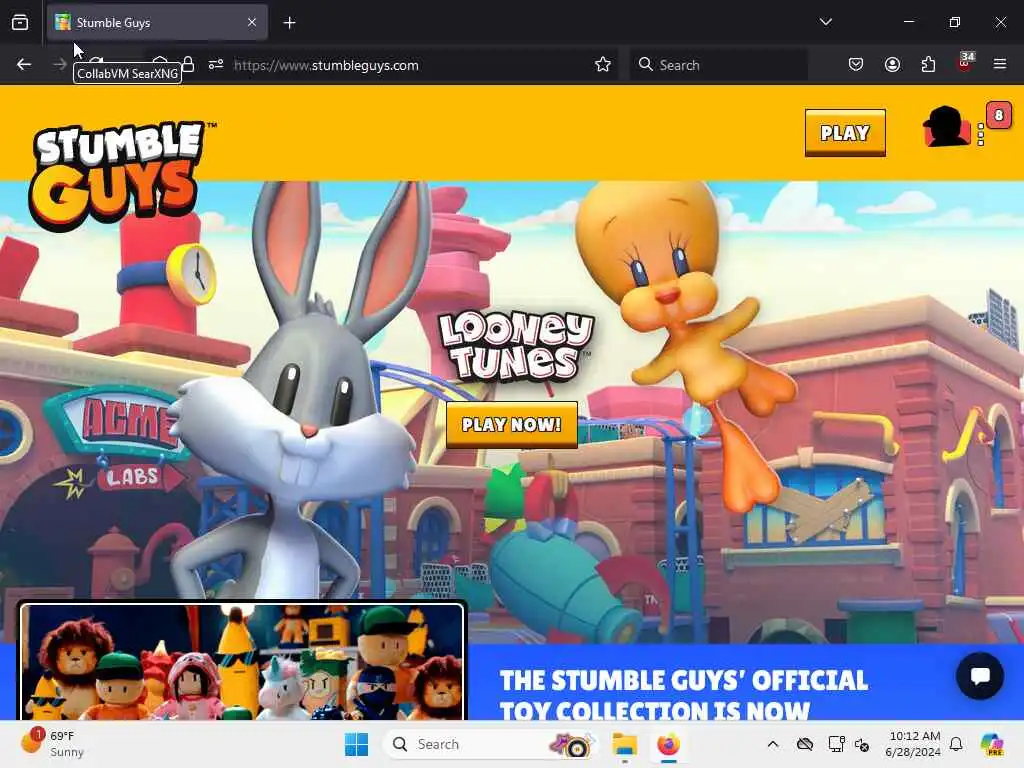Click the red notification badge showing 8
The width and height of the screenshot is (1024, 768).
pyautogui.click(x=998, y=116)
